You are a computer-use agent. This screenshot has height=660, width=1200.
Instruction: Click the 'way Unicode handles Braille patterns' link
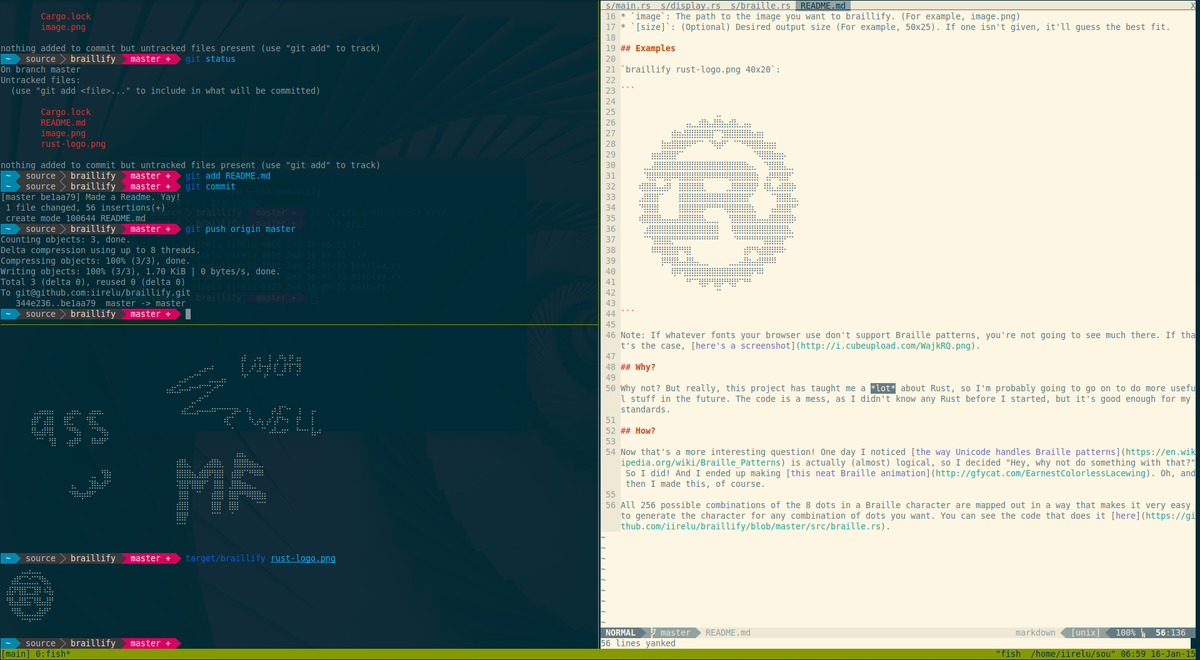1014,452
